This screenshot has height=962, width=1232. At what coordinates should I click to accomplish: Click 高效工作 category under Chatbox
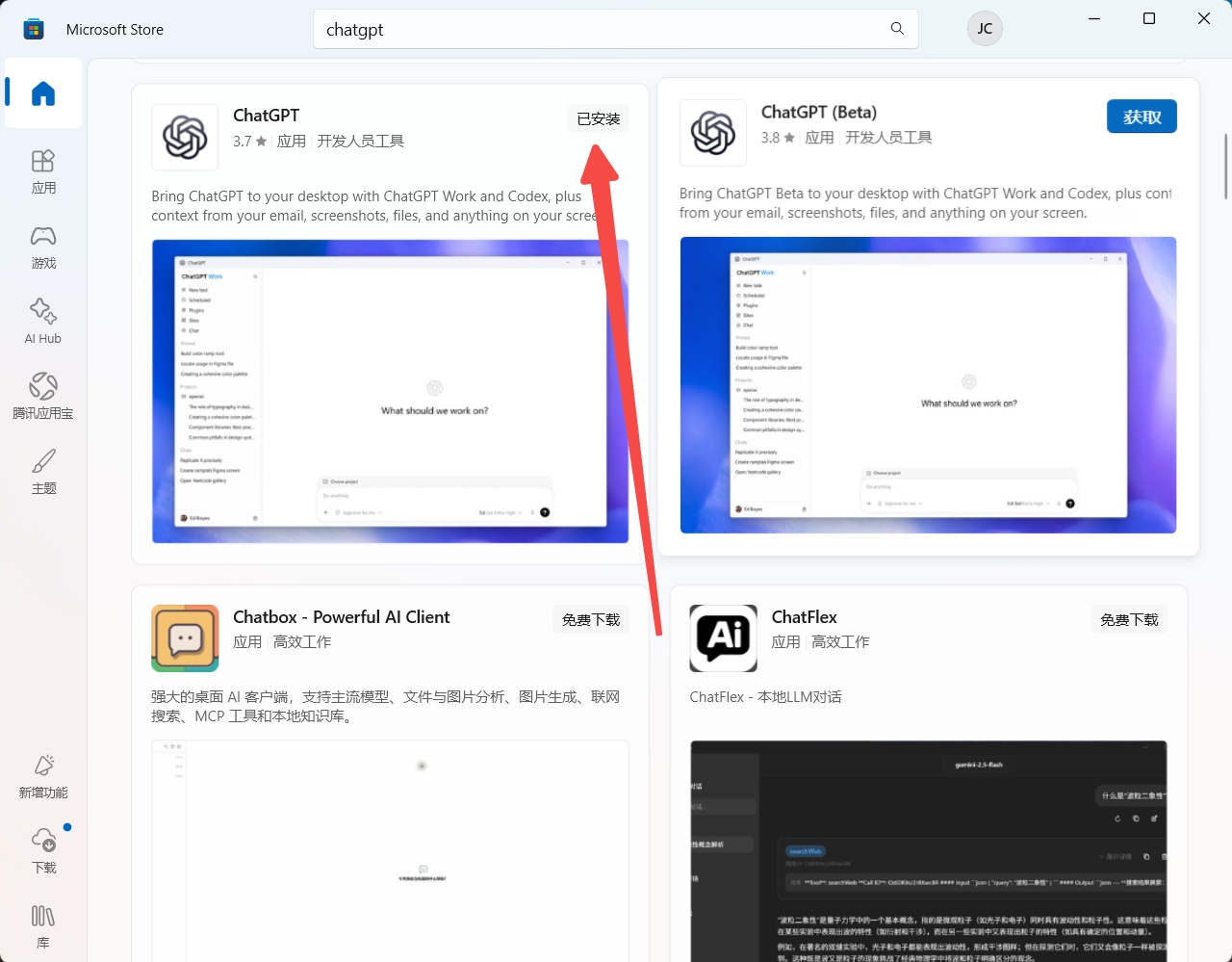pos(302,641)
